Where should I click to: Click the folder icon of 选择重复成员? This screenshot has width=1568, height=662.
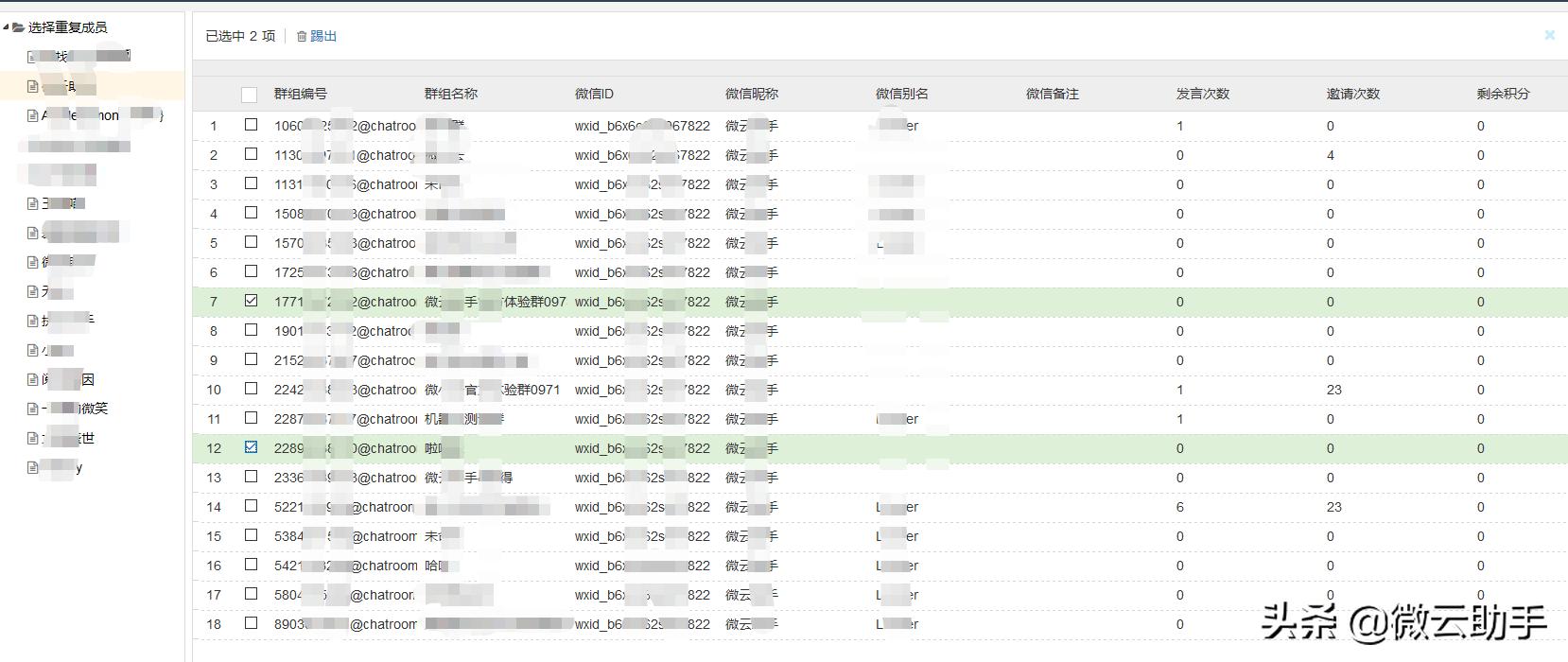coord(19,27)
